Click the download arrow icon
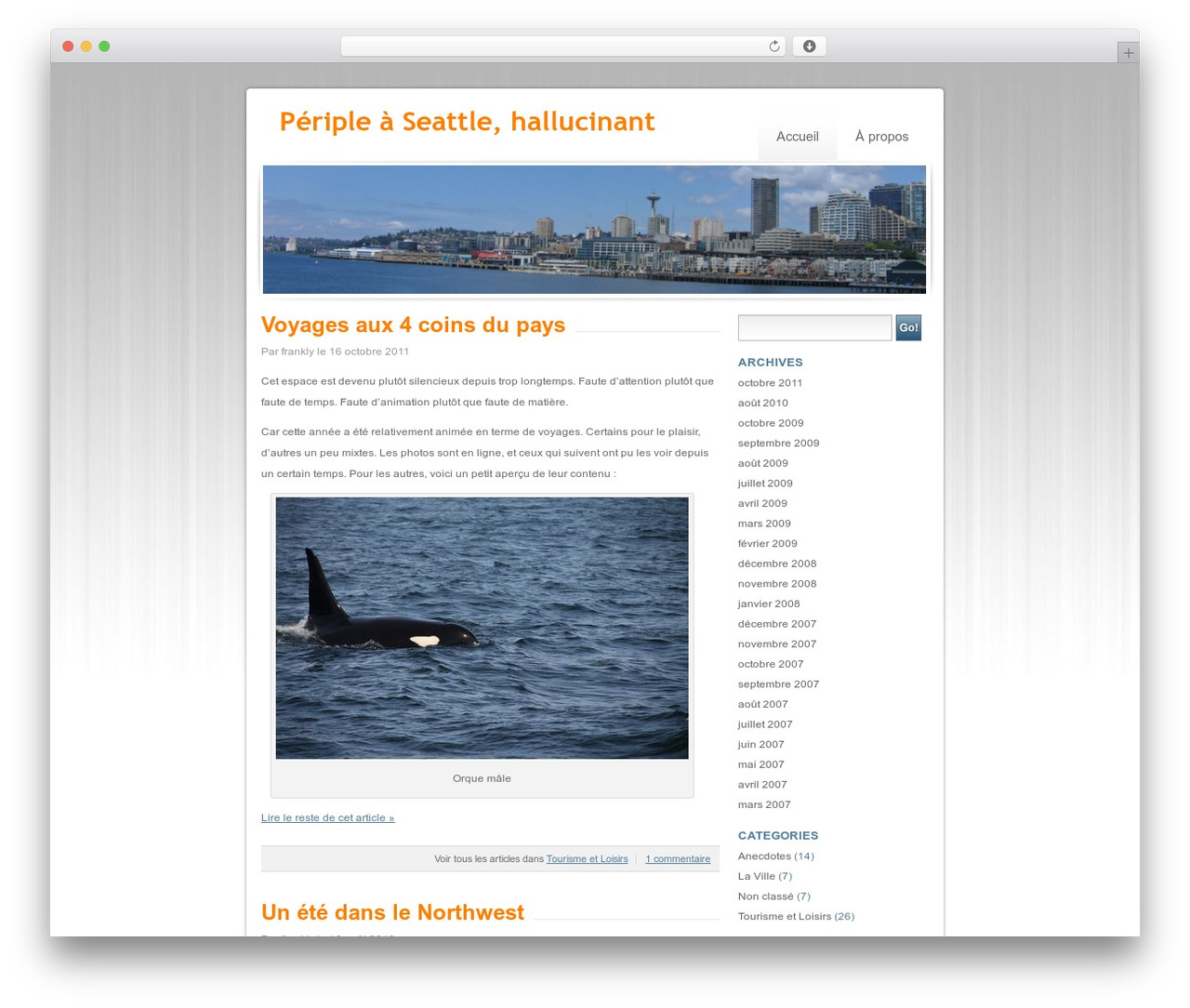 pyautogui.click(x=809, y=46)
